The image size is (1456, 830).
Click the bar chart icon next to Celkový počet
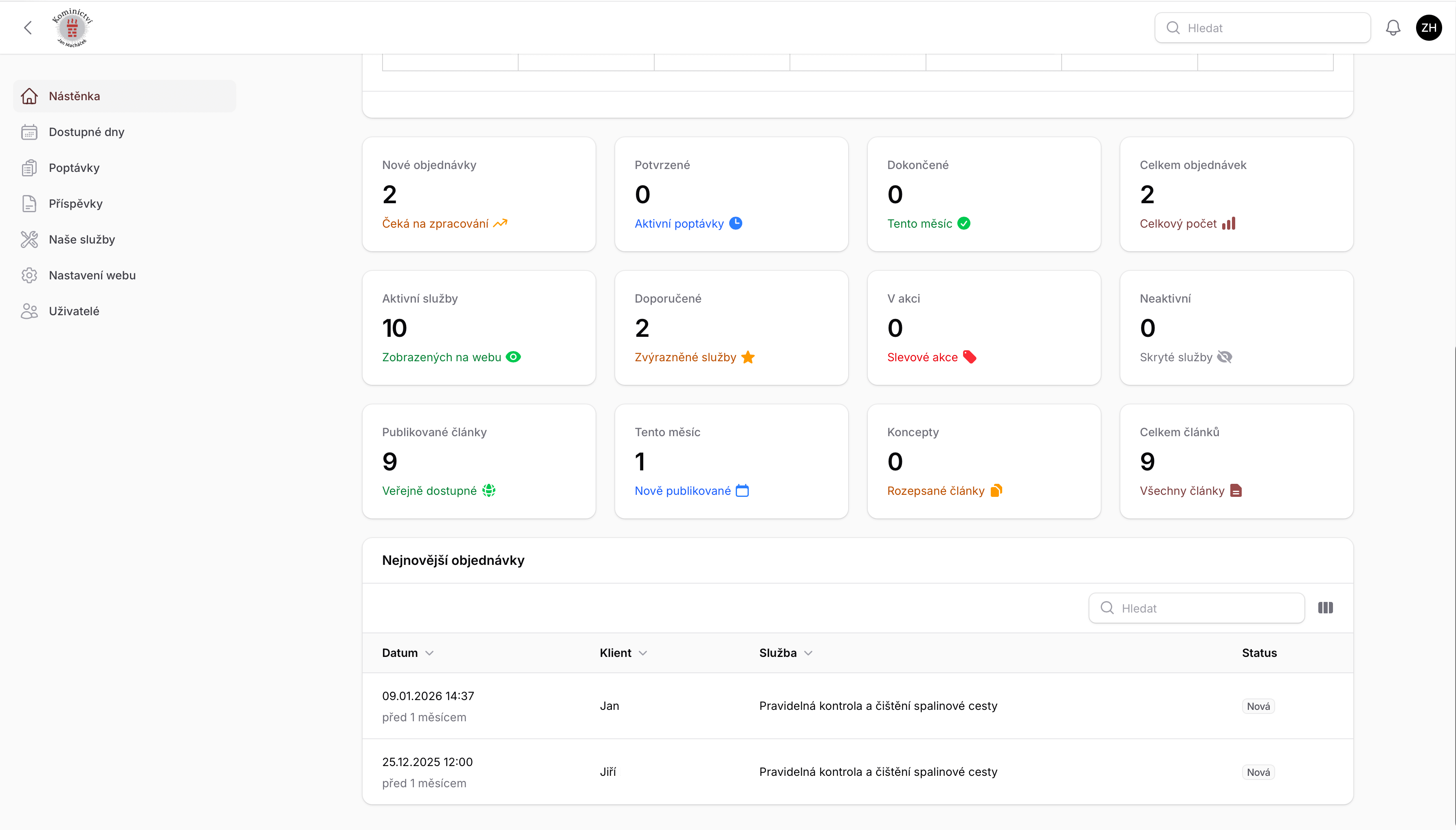pyautogui.click(x=1229, y=224)
